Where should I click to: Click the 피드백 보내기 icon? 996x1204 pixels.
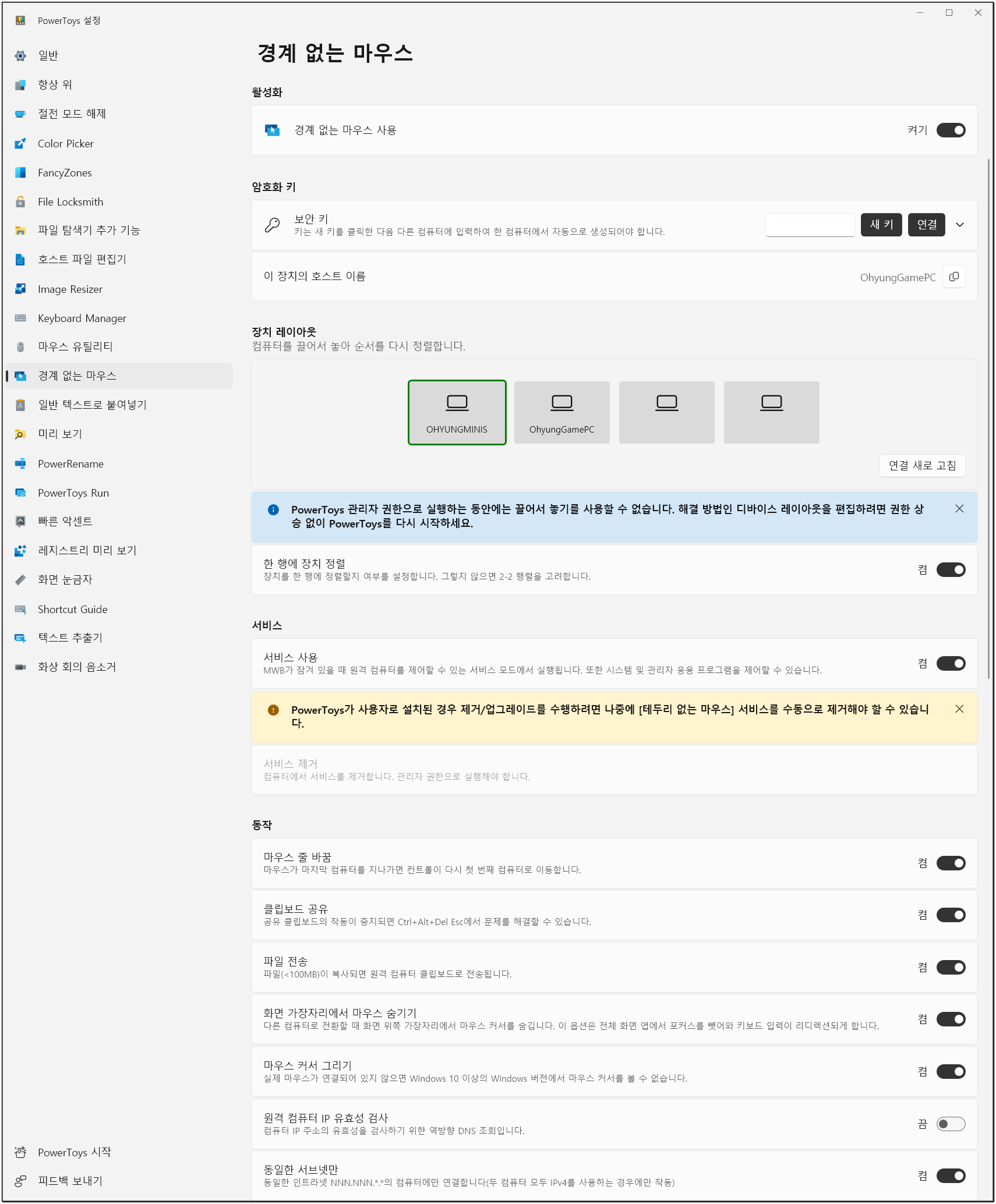[x=20, y=1181]
